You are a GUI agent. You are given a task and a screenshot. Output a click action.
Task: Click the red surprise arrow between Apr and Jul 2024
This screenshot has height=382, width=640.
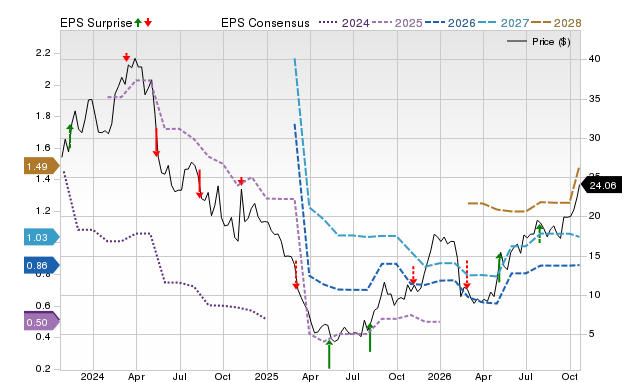[x=156, y=142]
